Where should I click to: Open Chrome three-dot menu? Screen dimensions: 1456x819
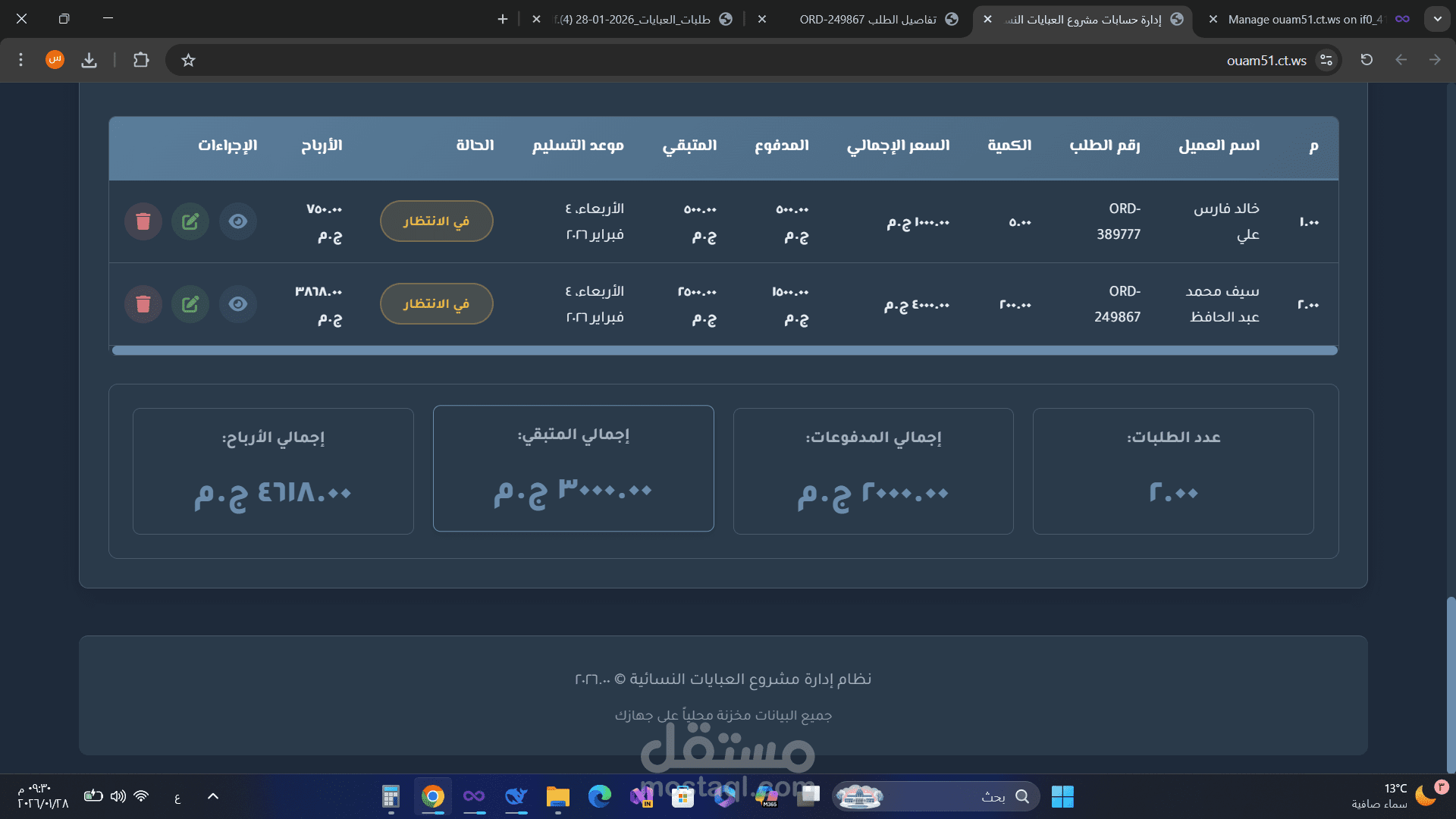(x=21, y=60)
